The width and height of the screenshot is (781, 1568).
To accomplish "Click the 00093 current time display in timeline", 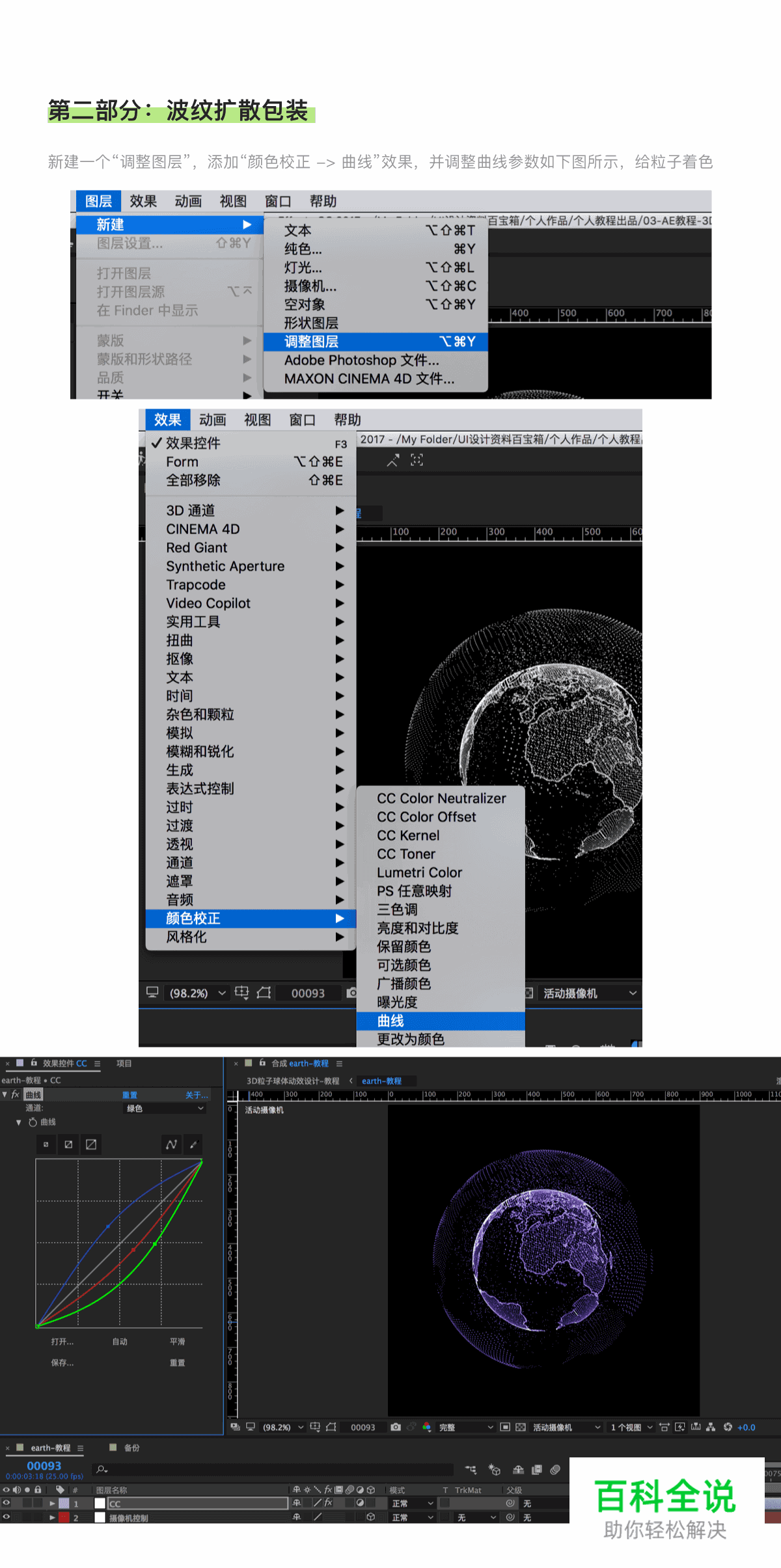I will 44,1466.
